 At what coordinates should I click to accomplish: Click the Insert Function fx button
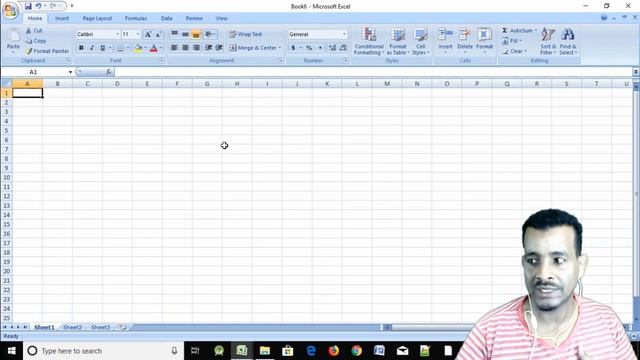(109, 72)
